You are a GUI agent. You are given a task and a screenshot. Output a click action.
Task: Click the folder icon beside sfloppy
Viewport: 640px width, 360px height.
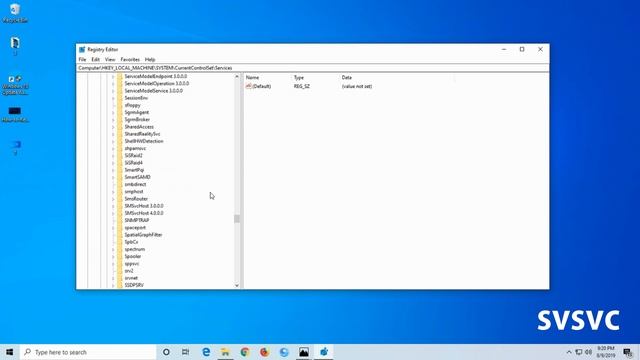(120, 105)
